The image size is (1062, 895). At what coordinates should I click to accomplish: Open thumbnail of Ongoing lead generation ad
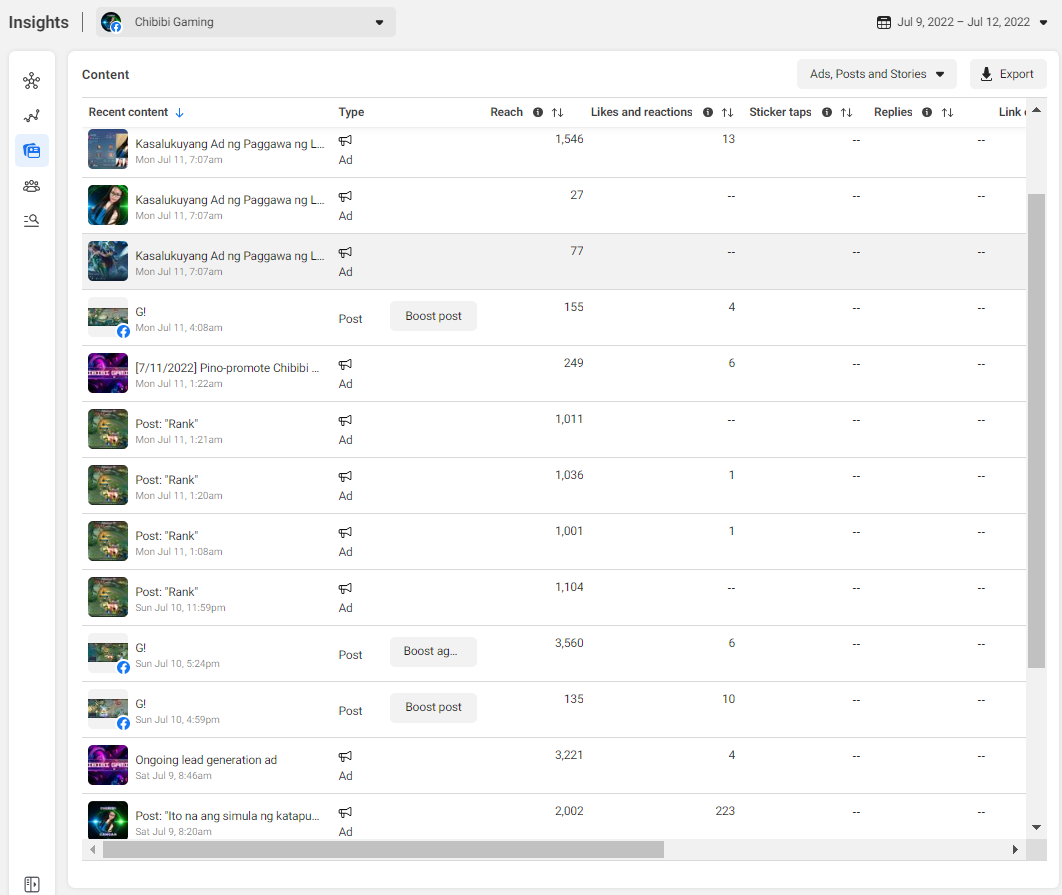tap(108, 765)
